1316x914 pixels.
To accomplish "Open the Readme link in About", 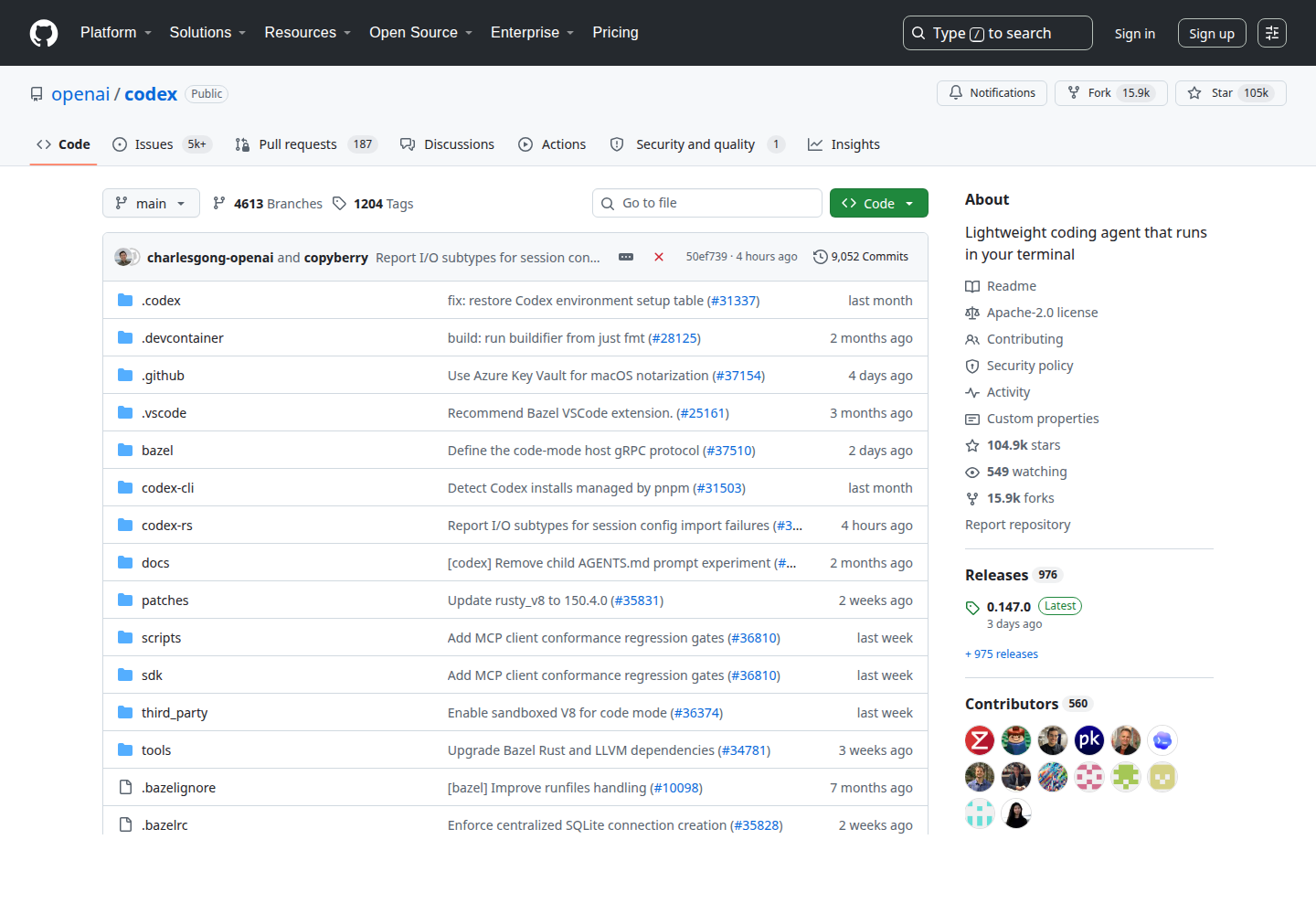I will [x=1001, y=286].
